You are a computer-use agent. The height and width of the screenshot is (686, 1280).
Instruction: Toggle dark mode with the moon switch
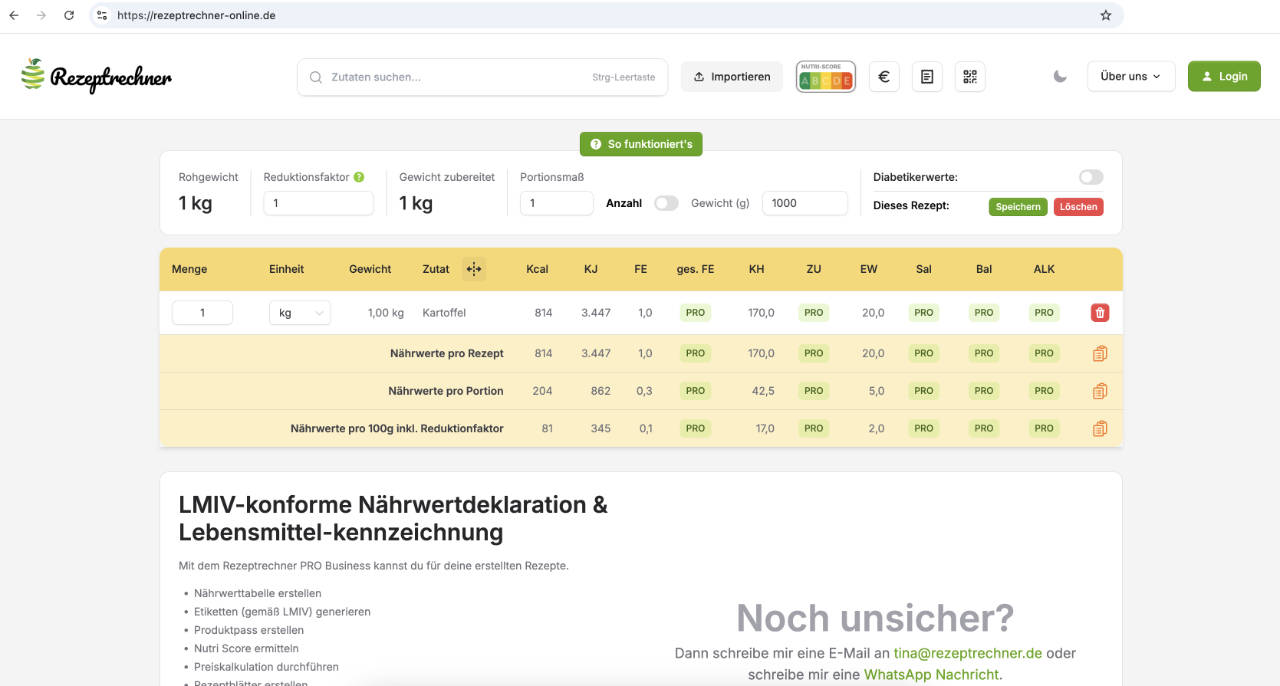tap(1059, 76)
